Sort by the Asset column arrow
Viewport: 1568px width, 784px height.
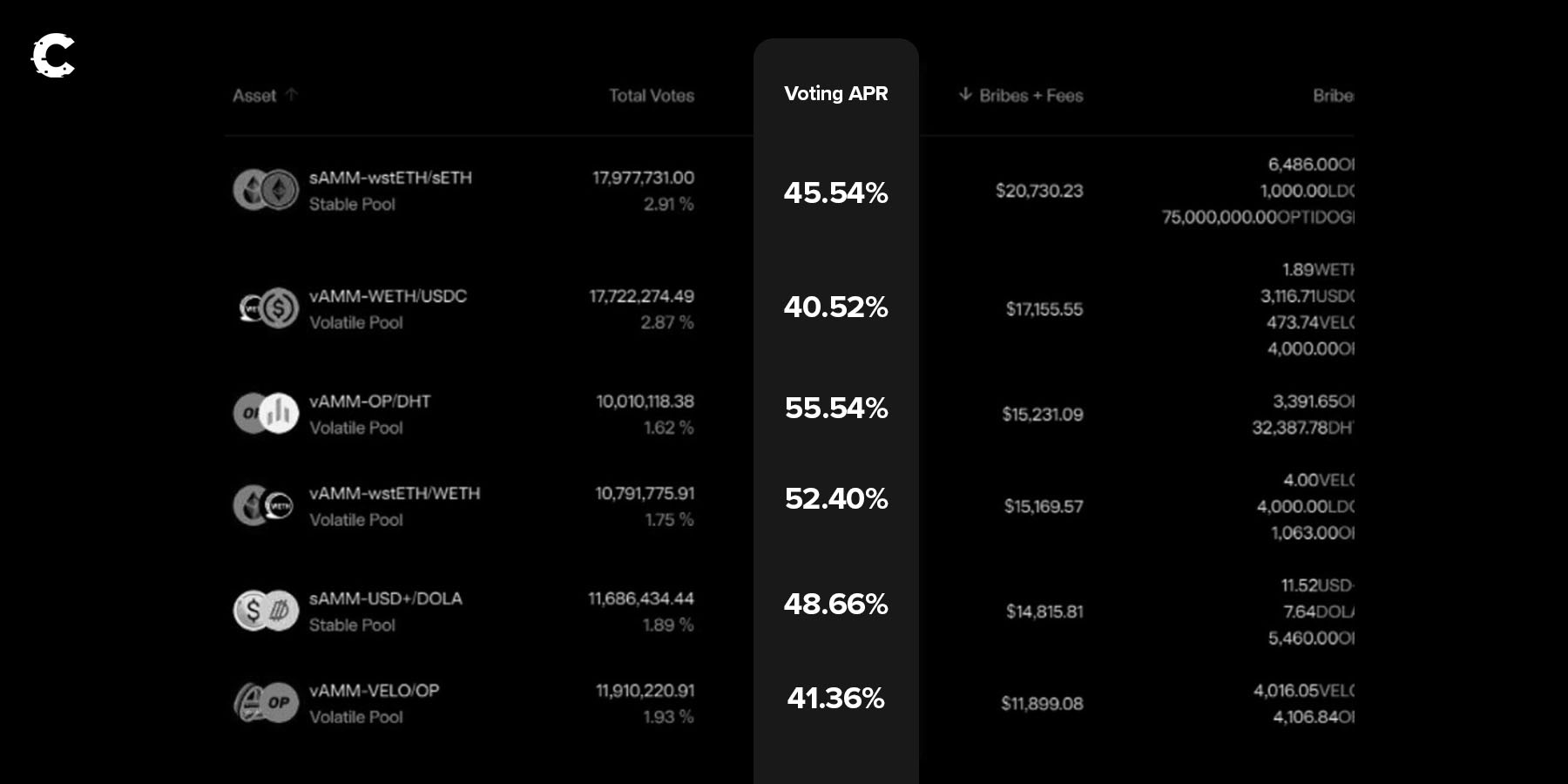pos(291,95)
